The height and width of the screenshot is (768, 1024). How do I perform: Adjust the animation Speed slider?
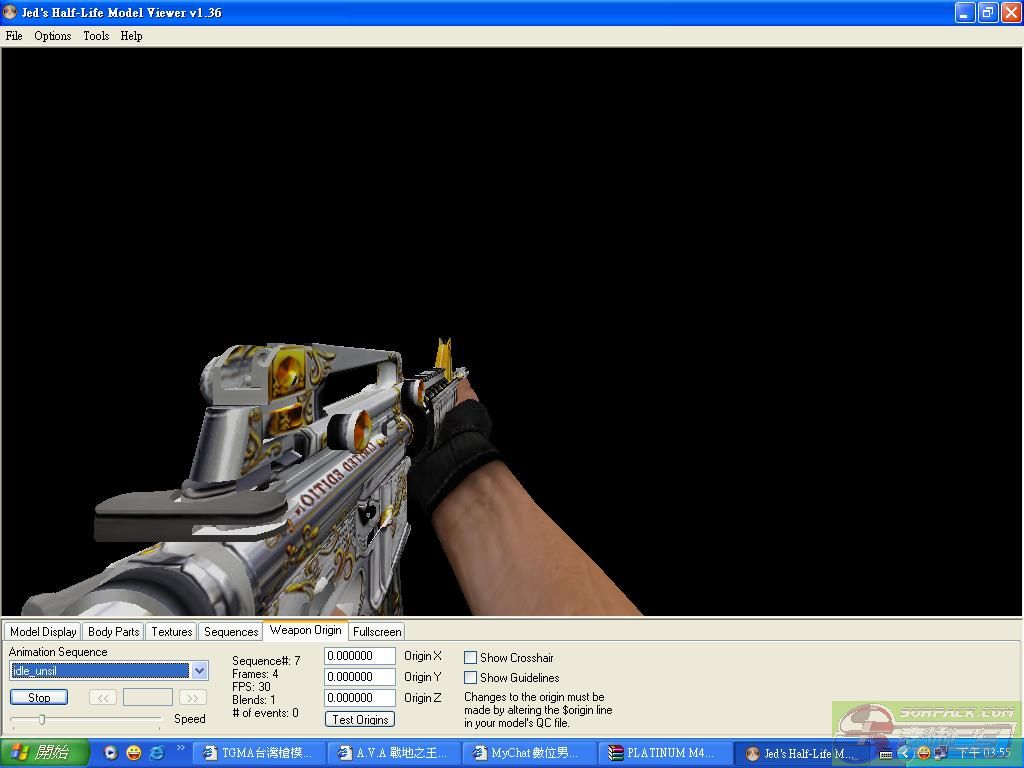click(x=42, y=720)
